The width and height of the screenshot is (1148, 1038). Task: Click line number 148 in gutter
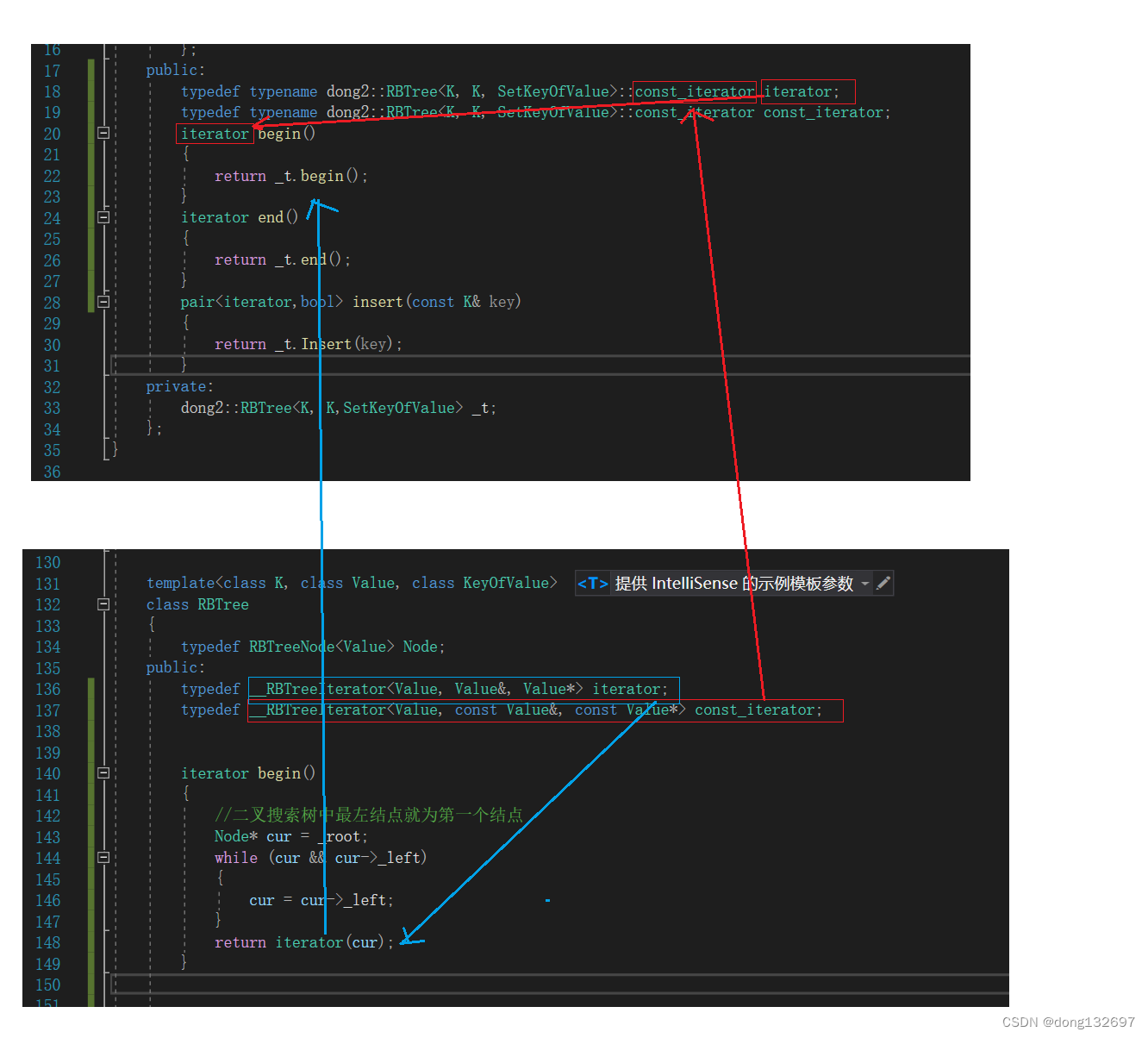(47, 942)
